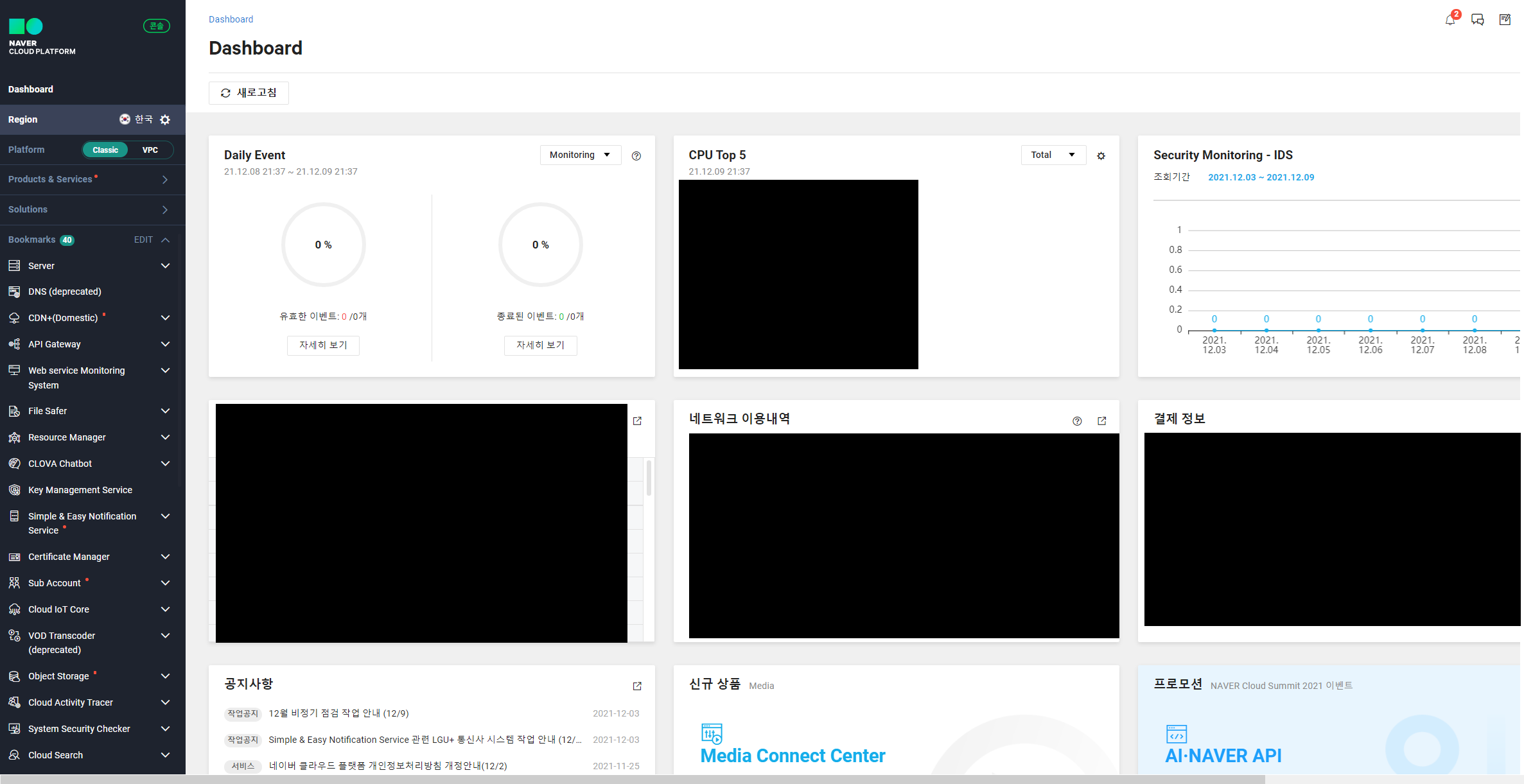Expand the Server bookmark chevron
The image size is (1524, 784).
click(x=165, y=266)
